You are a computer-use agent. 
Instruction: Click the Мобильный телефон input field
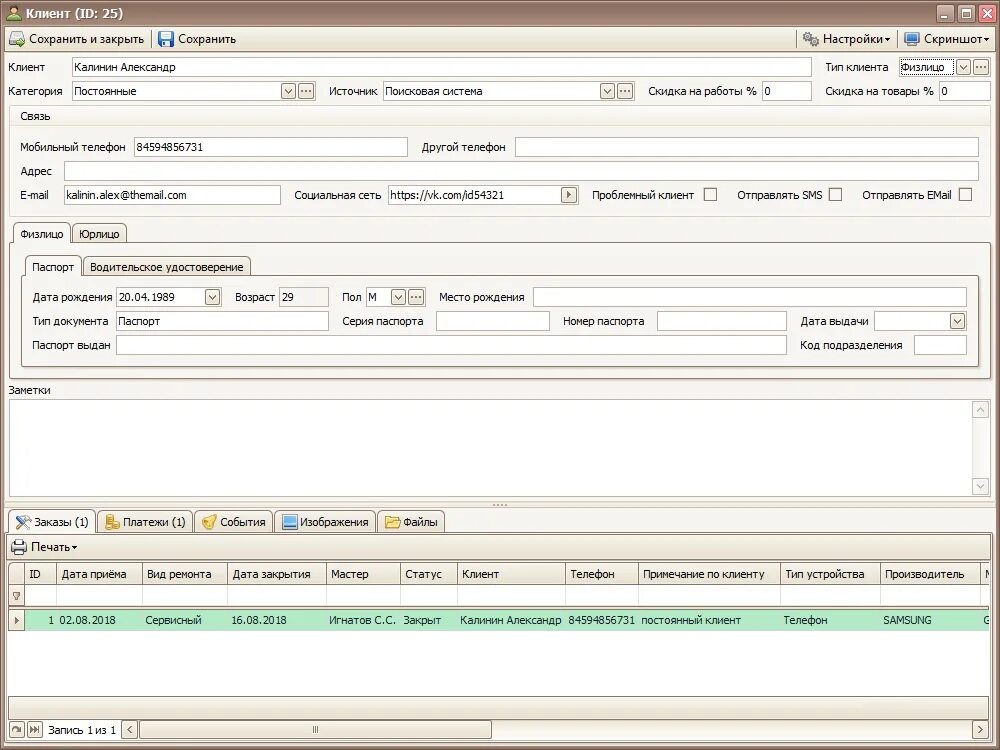tap(270, 147)
